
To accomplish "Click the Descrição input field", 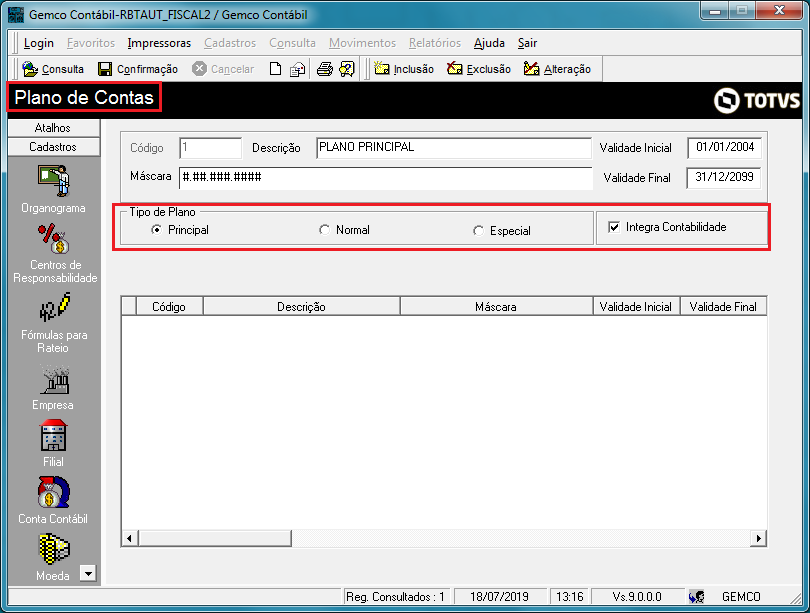I will coord(454,148).
